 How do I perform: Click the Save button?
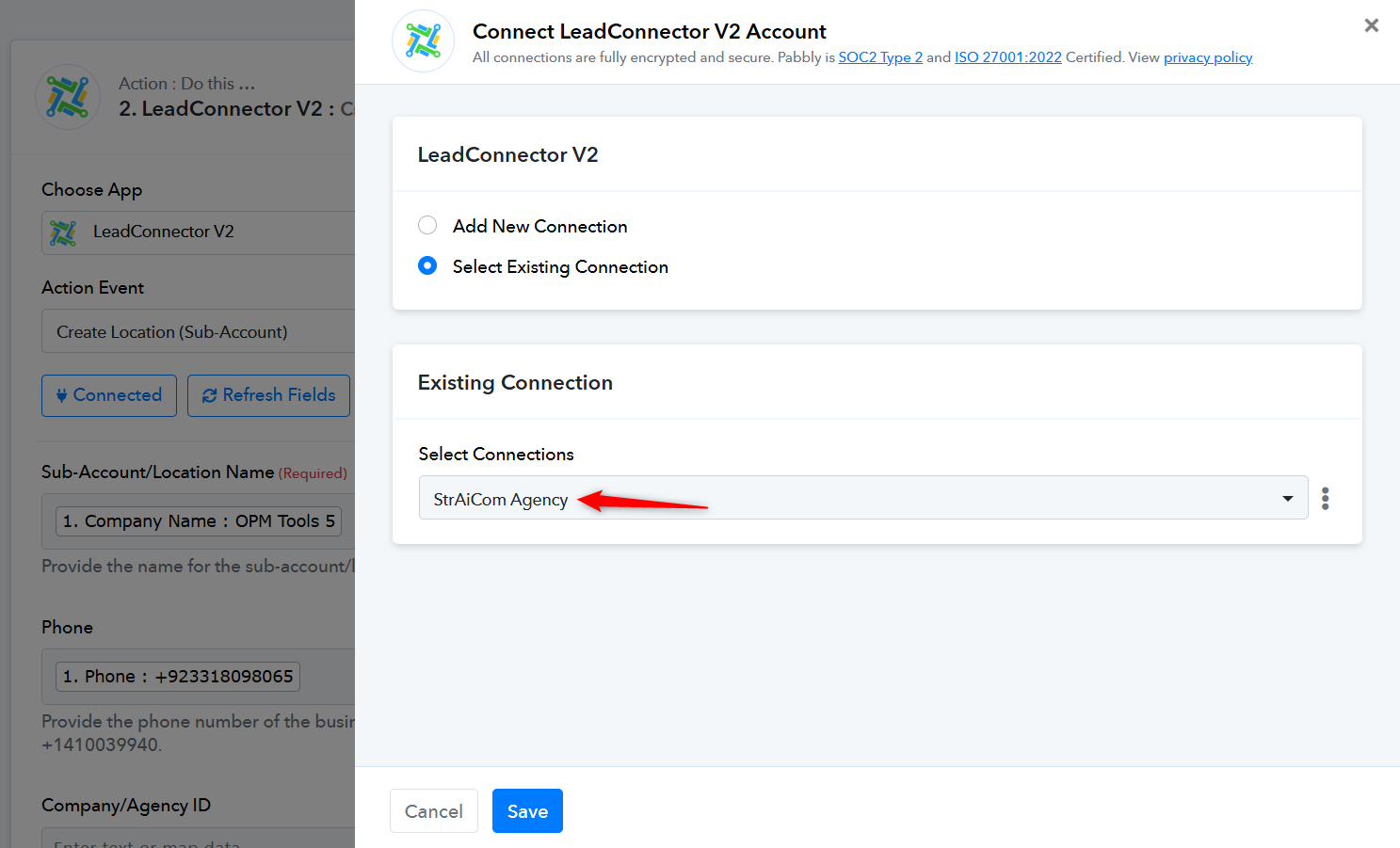(527, 811)
